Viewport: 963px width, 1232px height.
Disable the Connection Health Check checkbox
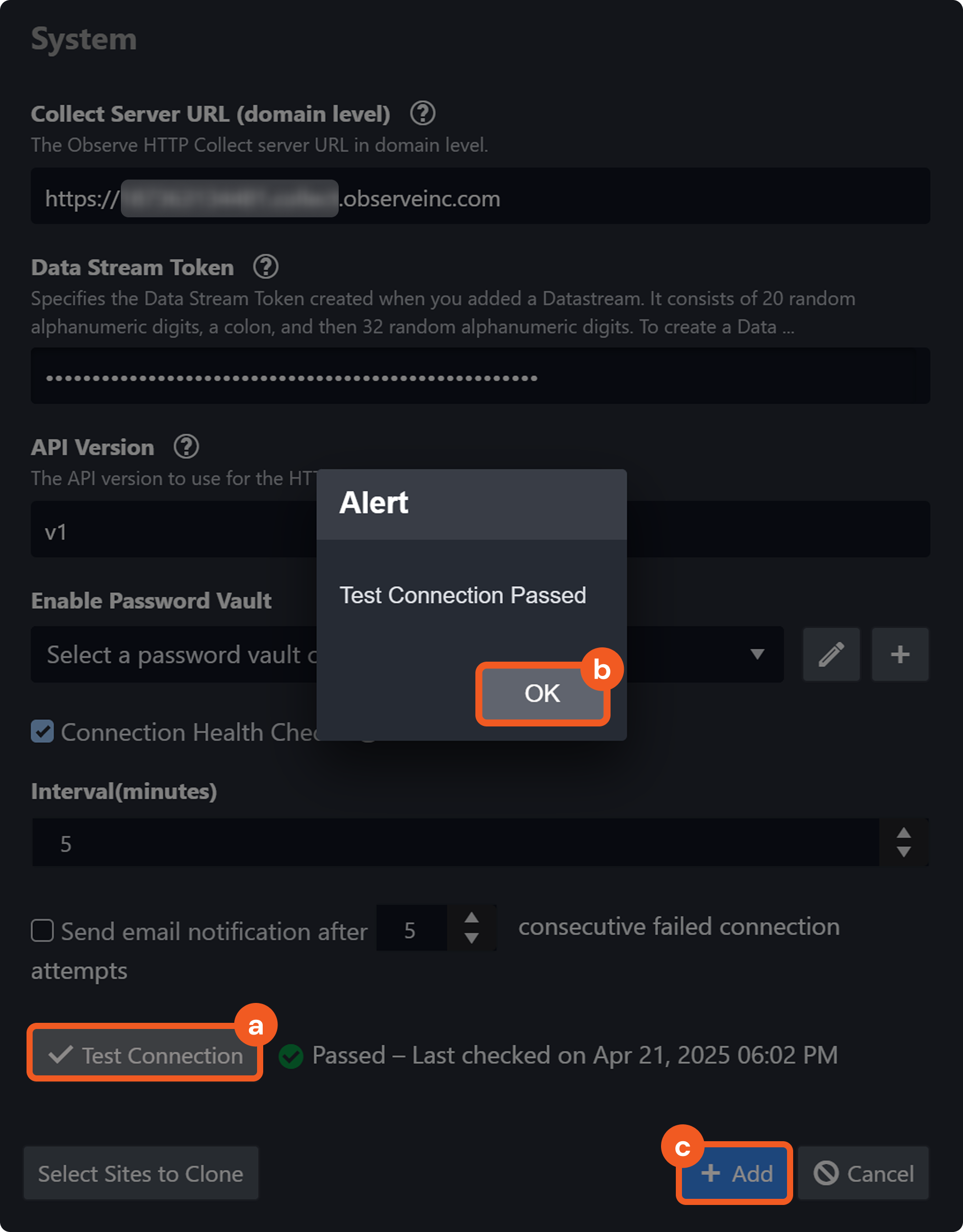pos(42,732)
